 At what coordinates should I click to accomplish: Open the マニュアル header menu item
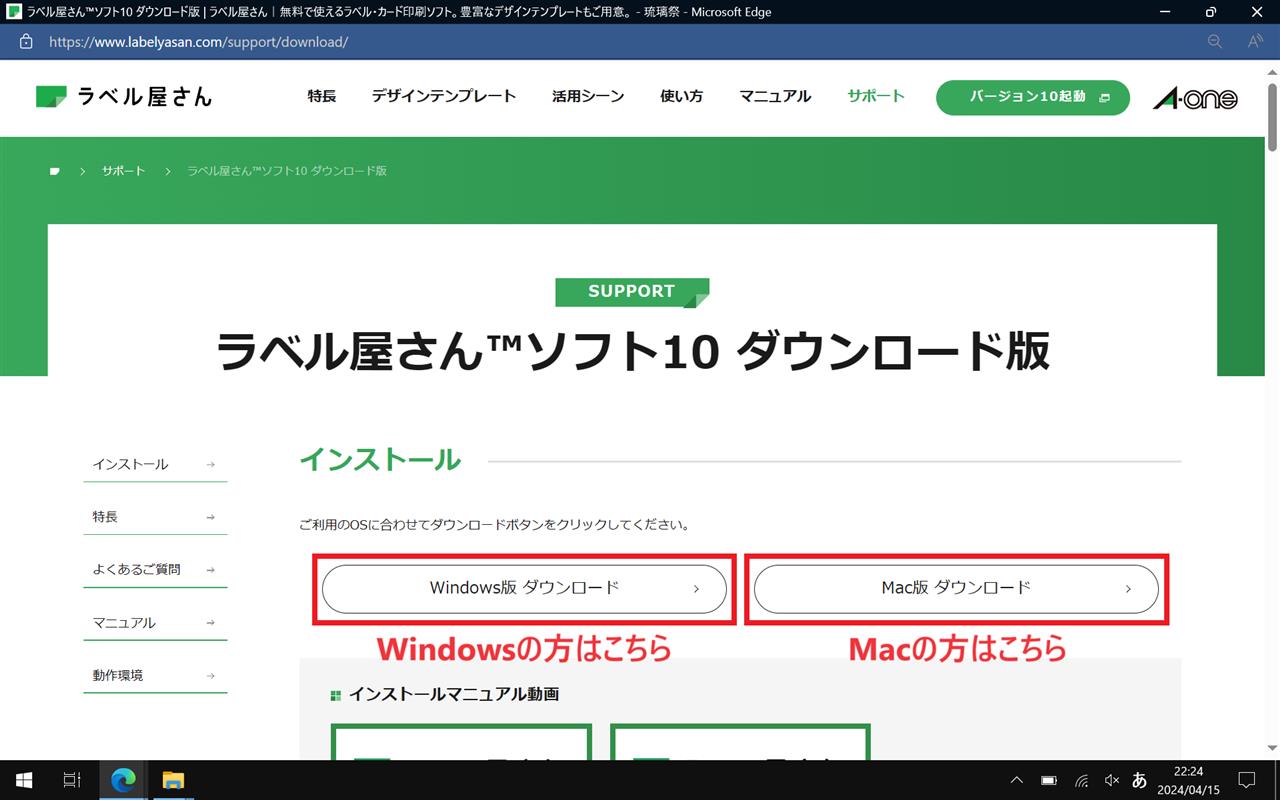click(x=775, y=97)
